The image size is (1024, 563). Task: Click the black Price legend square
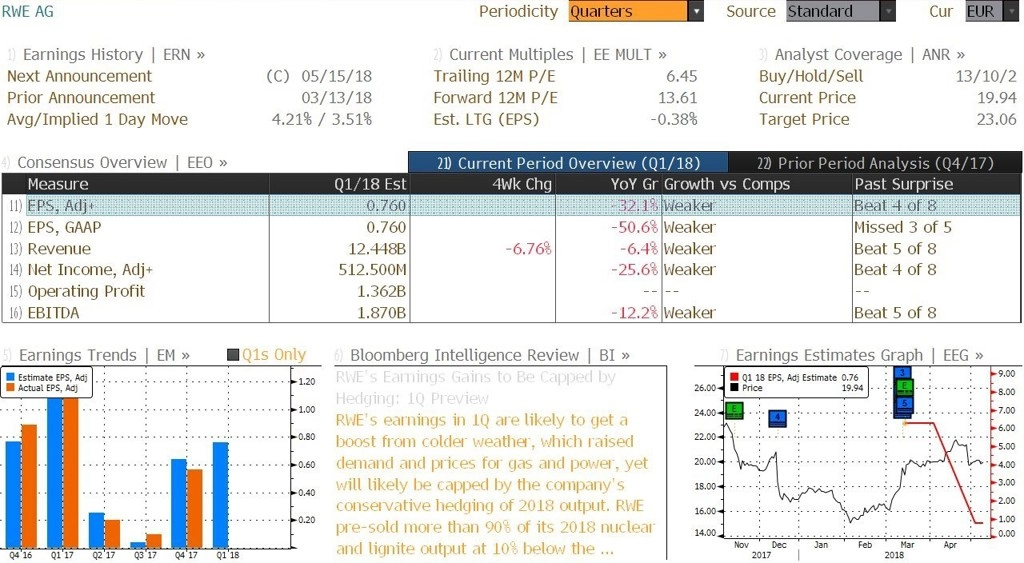(x=734, y=388)
